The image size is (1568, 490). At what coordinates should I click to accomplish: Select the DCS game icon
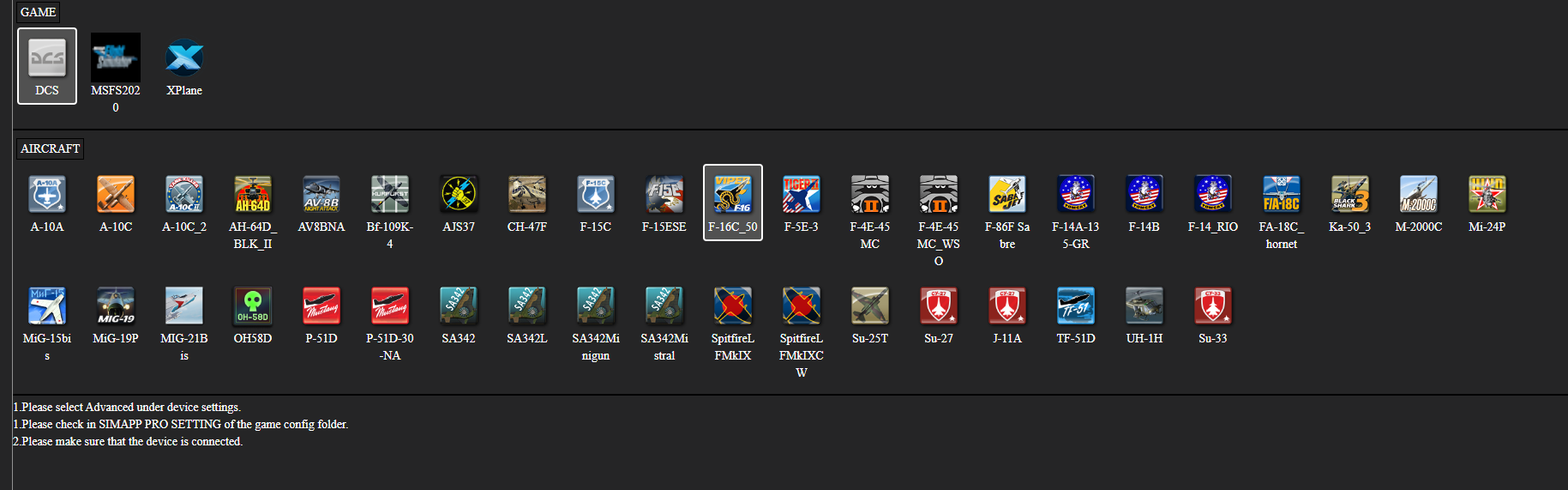pyautogui.click(x=47, y=57)
